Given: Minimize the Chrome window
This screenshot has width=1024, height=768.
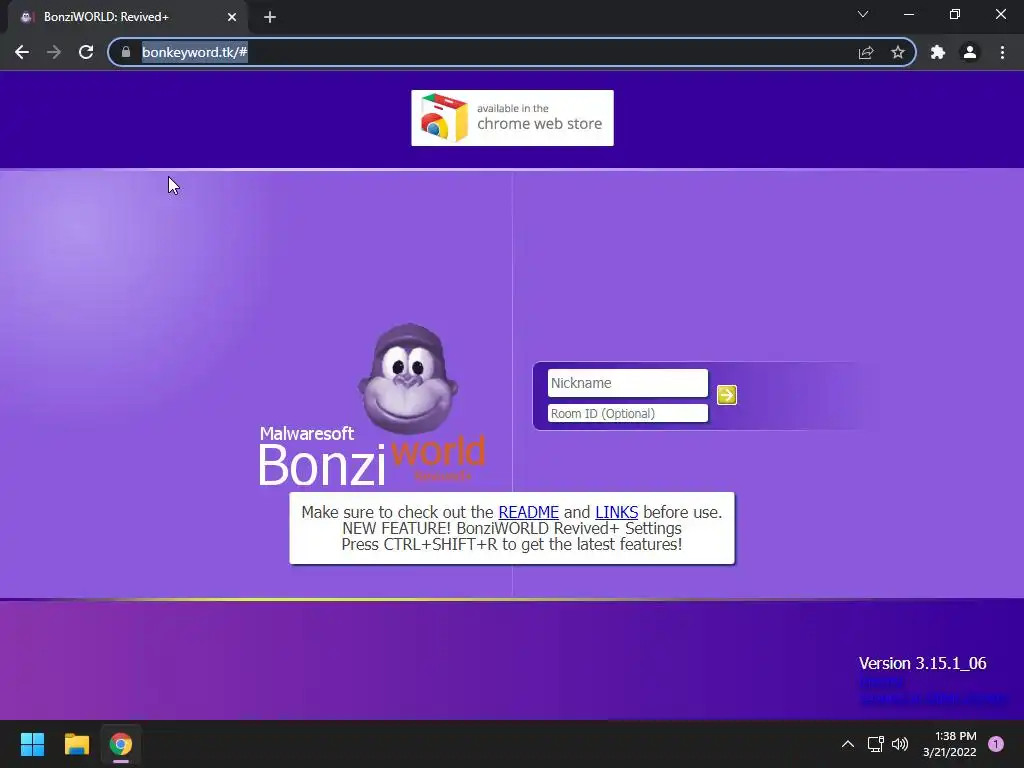Looking at the screenshot, I should [x=909, y=14].
